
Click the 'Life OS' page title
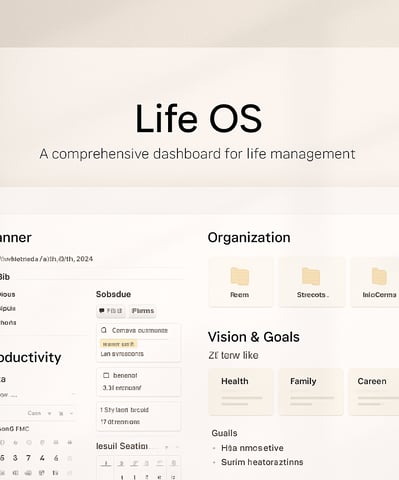pyautogui.click(x=199, y=119)
